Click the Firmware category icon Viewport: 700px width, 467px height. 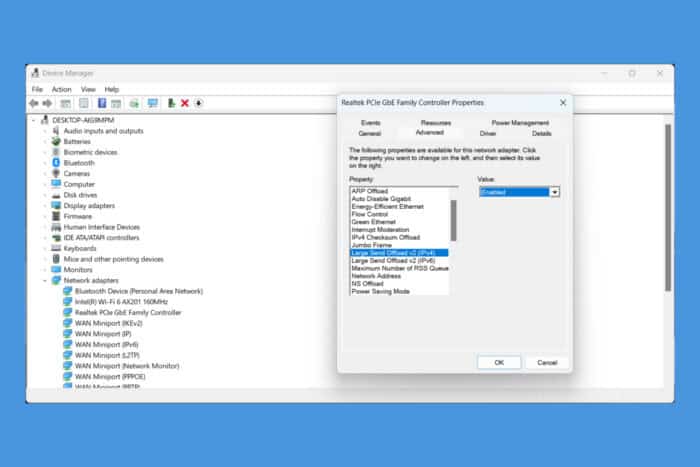pos(56,216)
